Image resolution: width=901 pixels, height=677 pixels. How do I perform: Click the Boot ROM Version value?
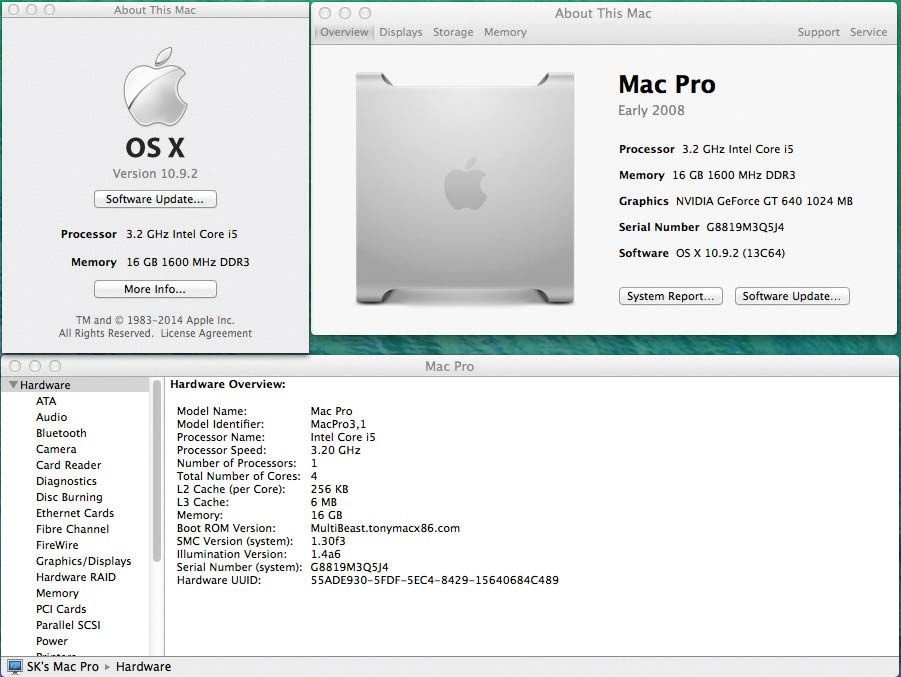[385, 528]
